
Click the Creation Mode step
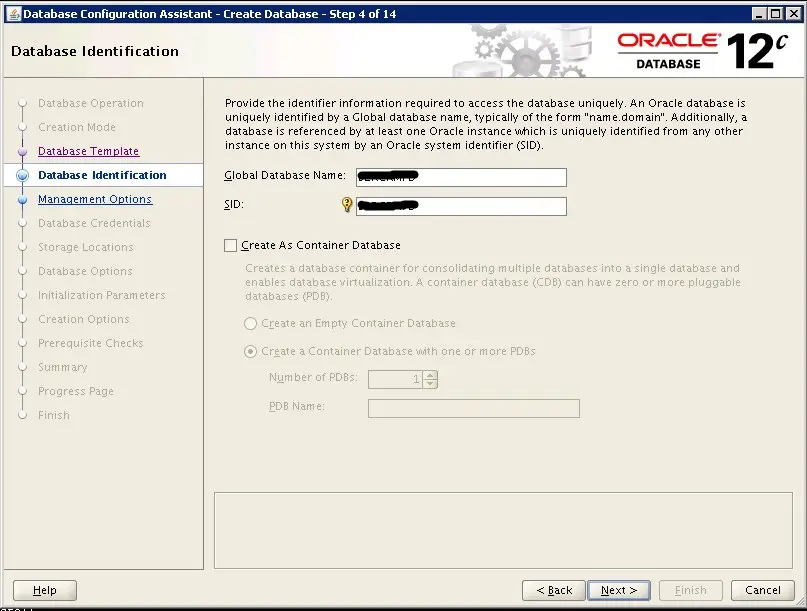[x=77, y=127]
